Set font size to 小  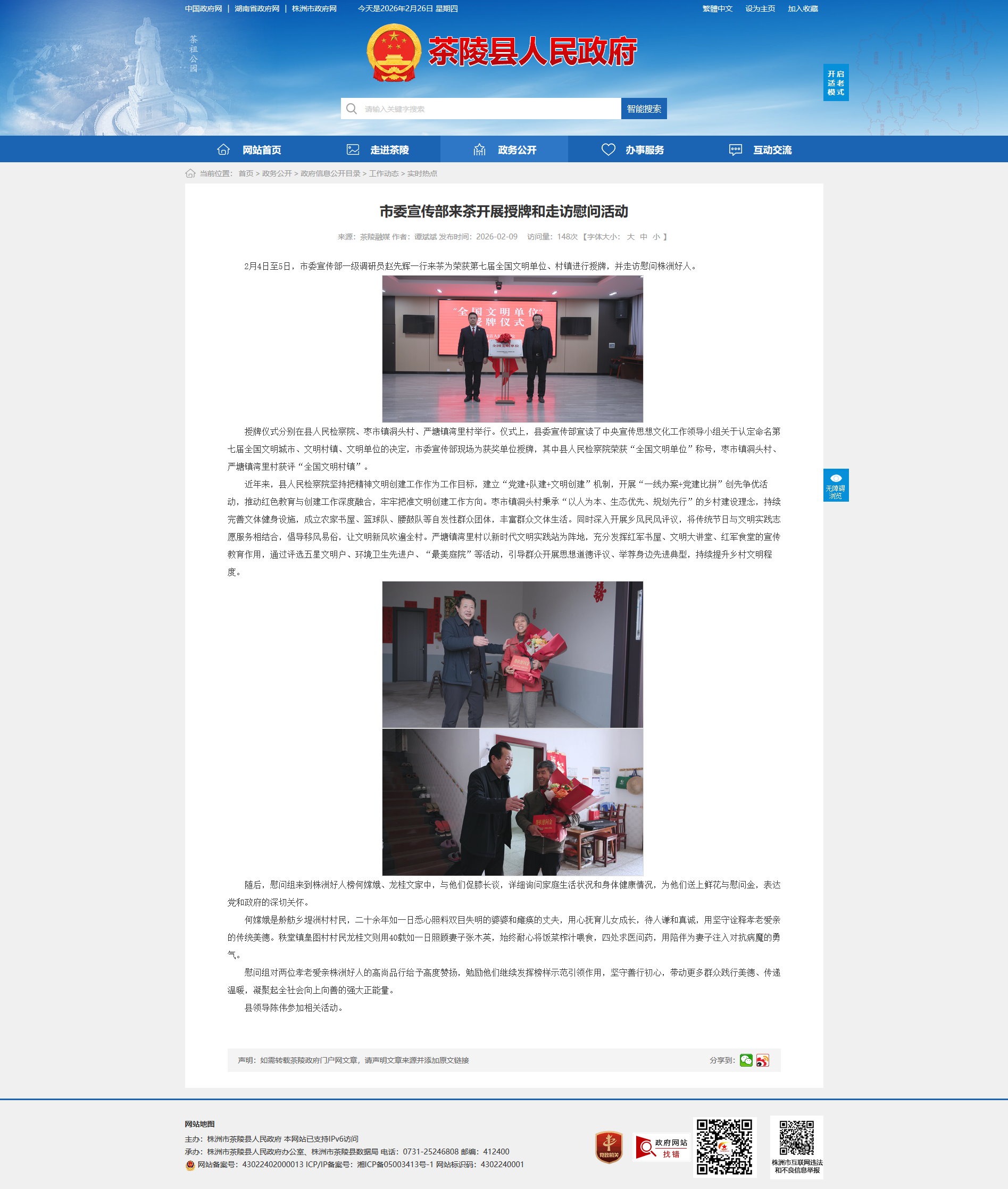pyautogui.click(x=656, y=237)
